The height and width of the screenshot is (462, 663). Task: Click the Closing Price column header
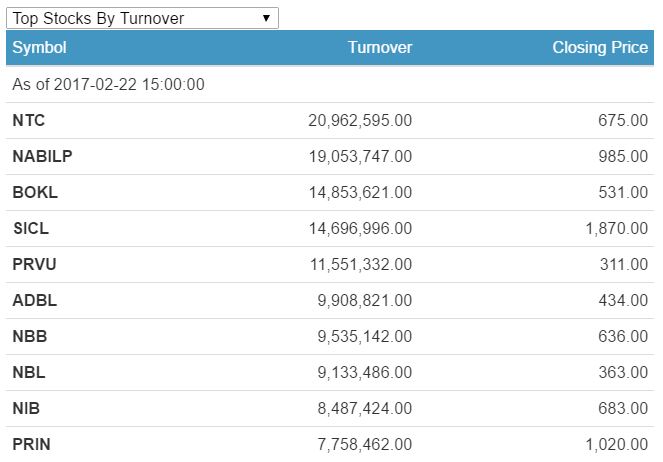point(599,48)
